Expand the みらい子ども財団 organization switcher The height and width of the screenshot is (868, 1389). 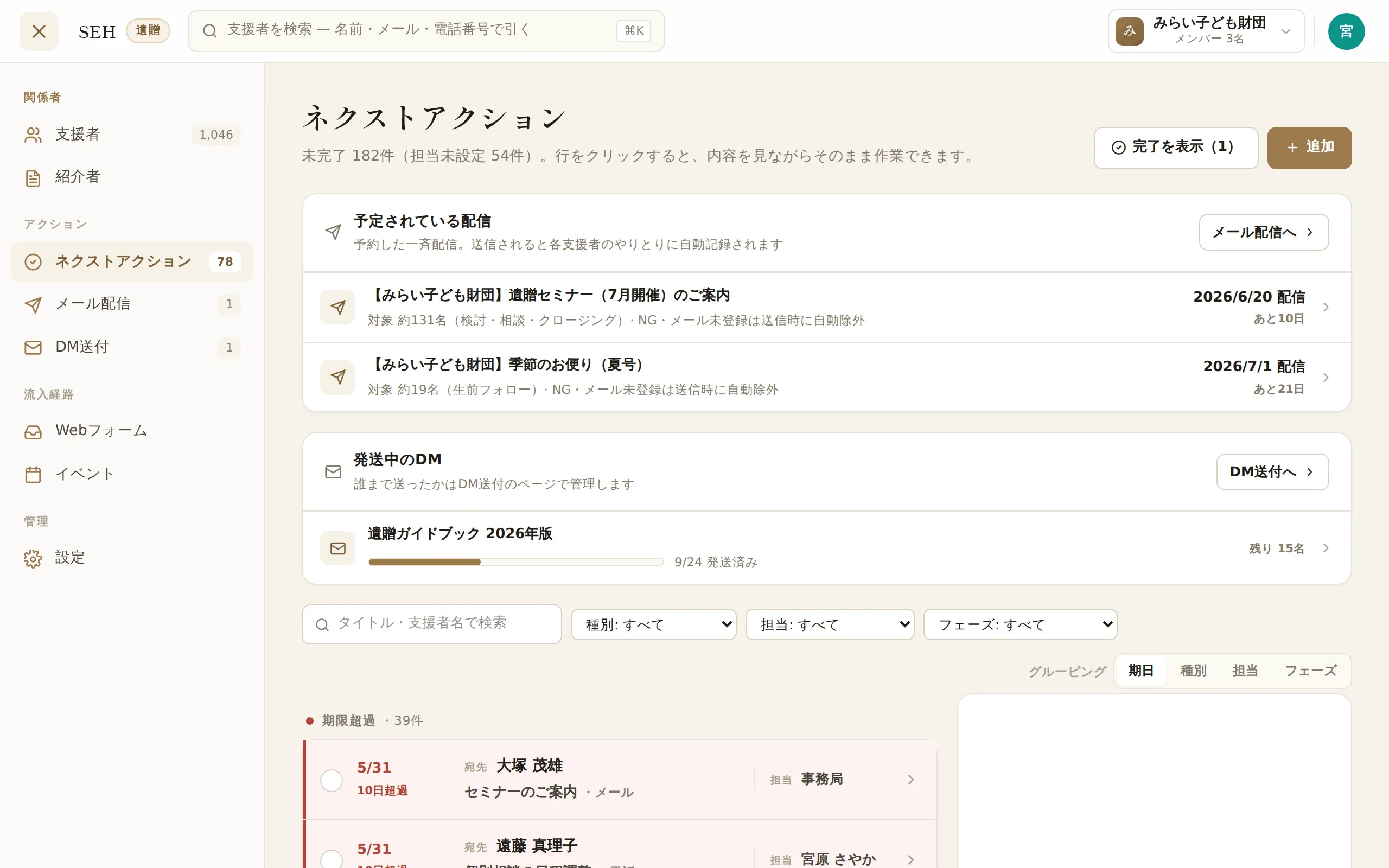click(x=1206, y=31)
